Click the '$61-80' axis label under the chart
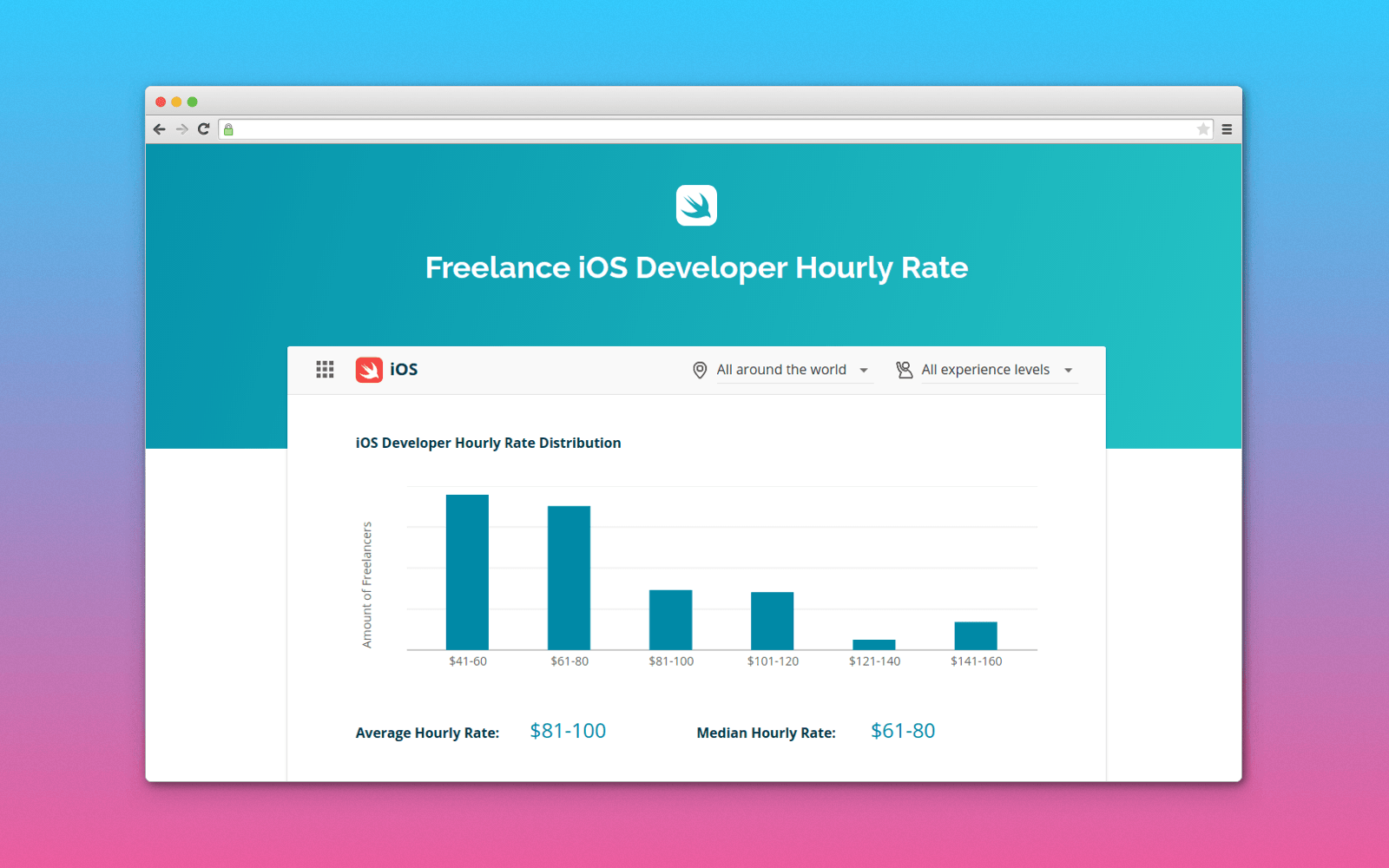This screenshot has height=868, width=1389. 569,661
